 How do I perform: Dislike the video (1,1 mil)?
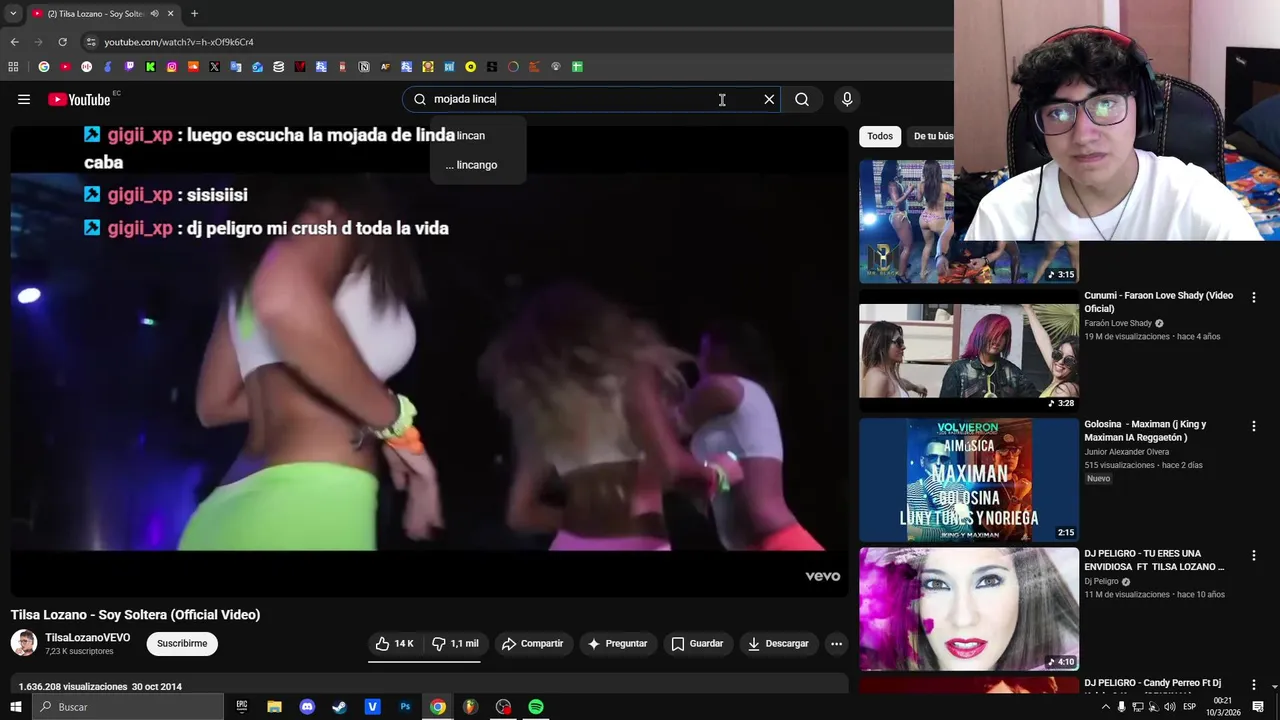click(455, 643)
